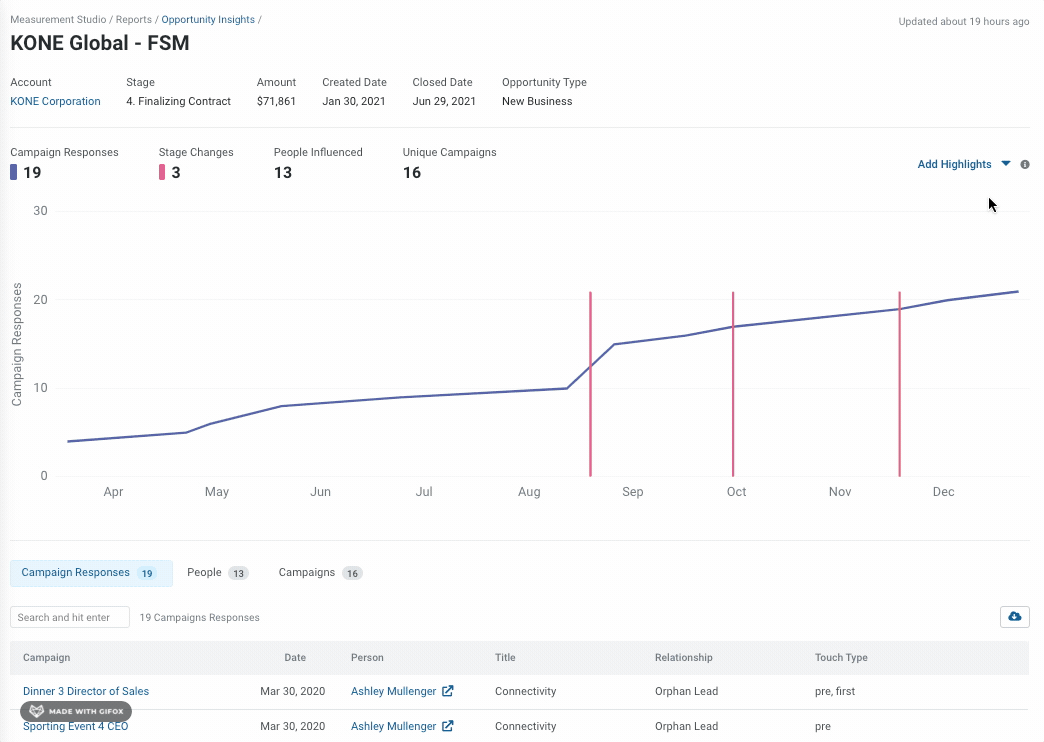1044x742 pixels.
Task: Click the Date column header
Action: (295, 657)
